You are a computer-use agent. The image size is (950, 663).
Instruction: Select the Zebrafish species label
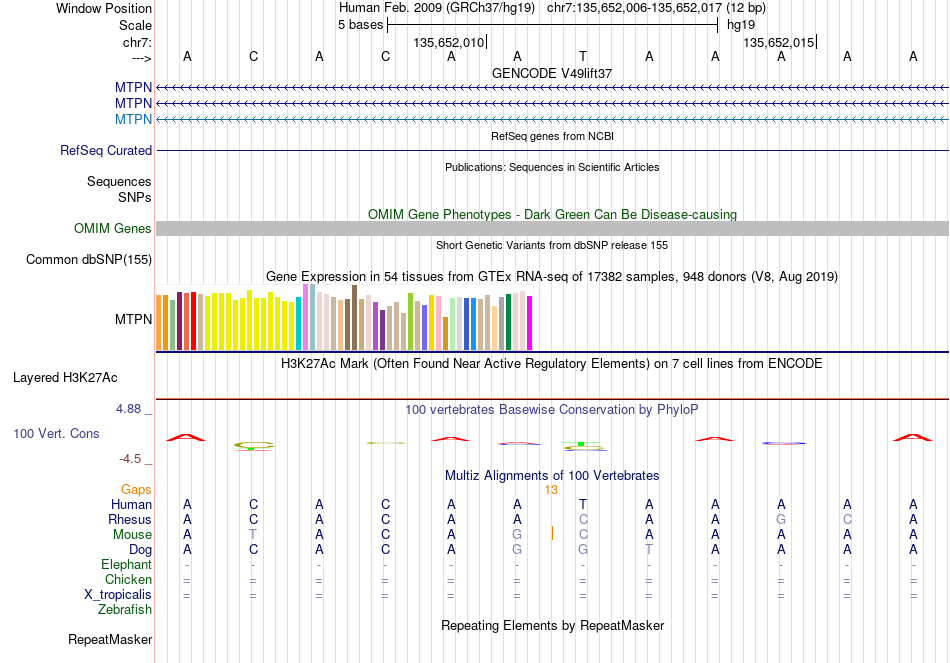coord(125,609)
